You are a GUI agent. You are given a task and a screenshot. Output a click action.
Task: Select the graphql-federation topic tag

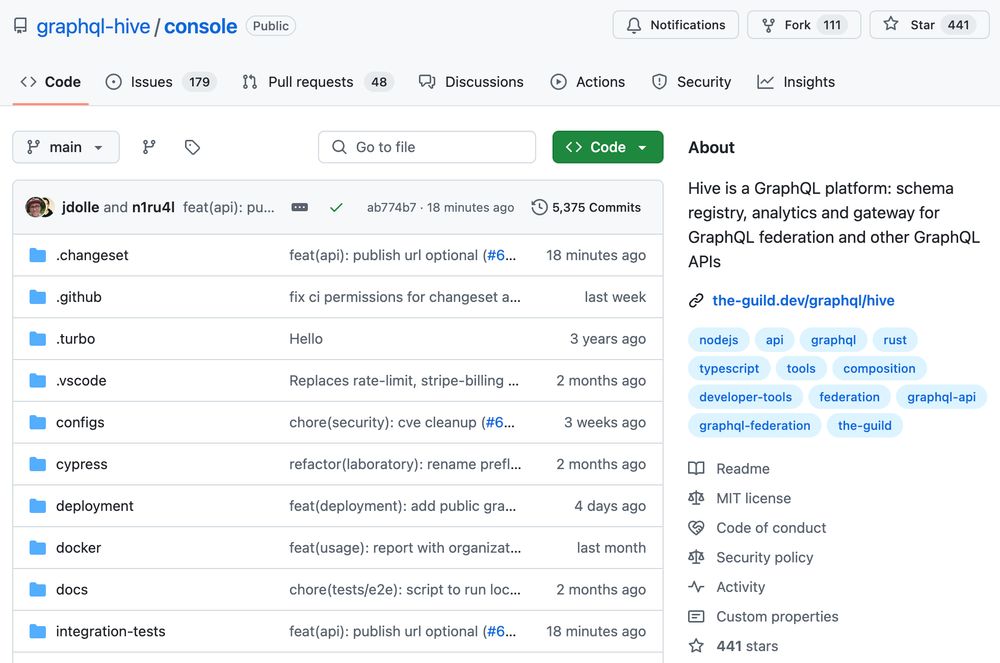pos(754,426)
